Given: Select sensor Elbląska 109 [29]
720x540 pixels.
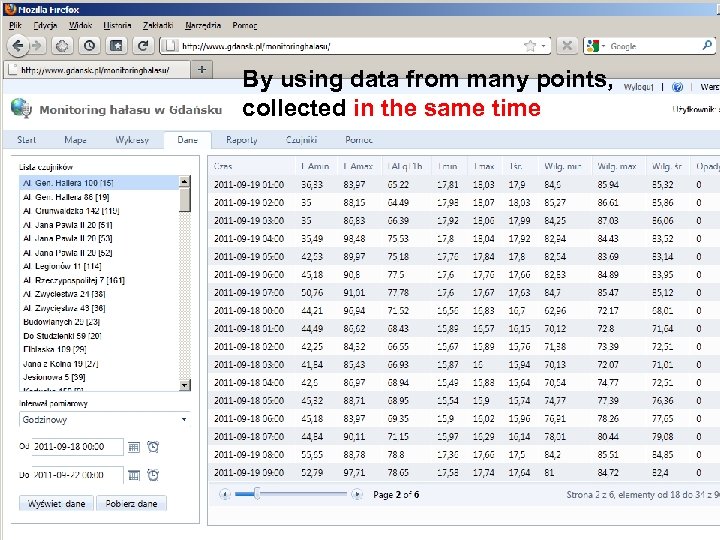Looking at the screenshot, I should click(x=99, y=349).
